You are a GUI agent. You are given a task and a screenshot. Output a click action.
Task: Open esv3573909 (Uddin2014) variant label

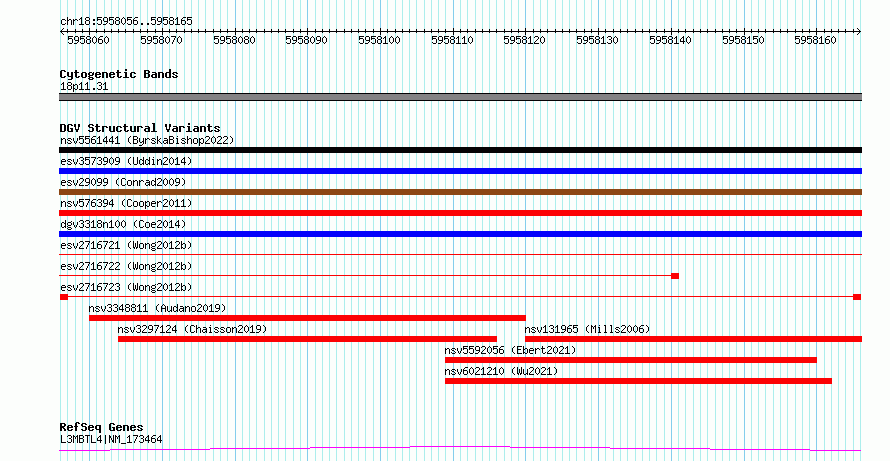point(126,161)
